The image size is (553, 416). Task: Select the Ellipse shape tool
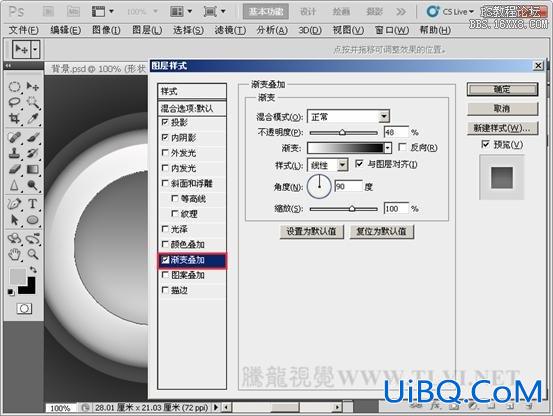[33, 220]
